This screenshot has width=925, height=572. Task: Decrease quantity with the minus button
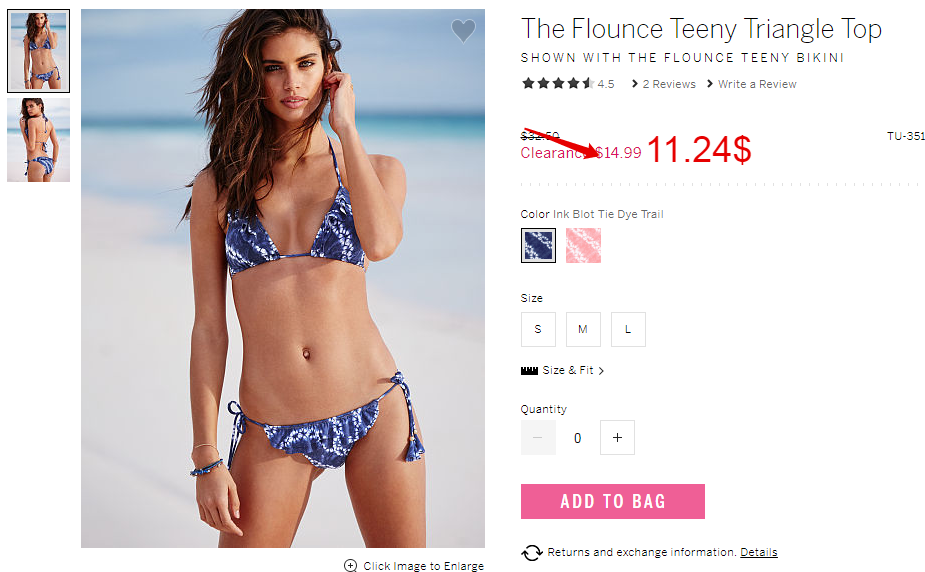[x=538, y=438]
